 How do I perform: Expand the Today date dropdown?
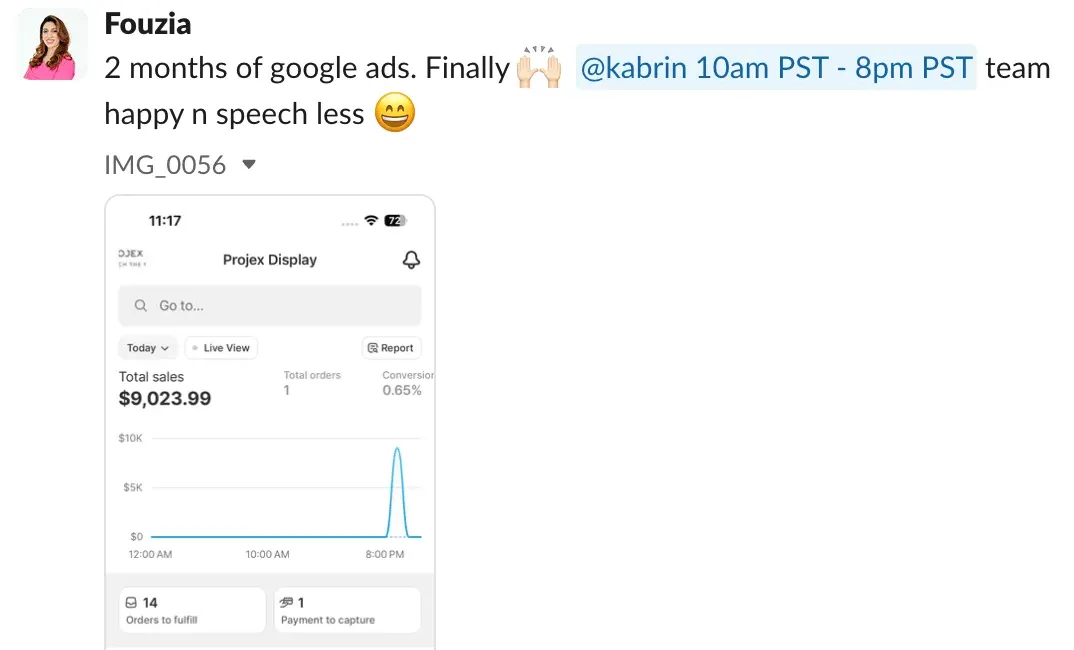[147, 348]
